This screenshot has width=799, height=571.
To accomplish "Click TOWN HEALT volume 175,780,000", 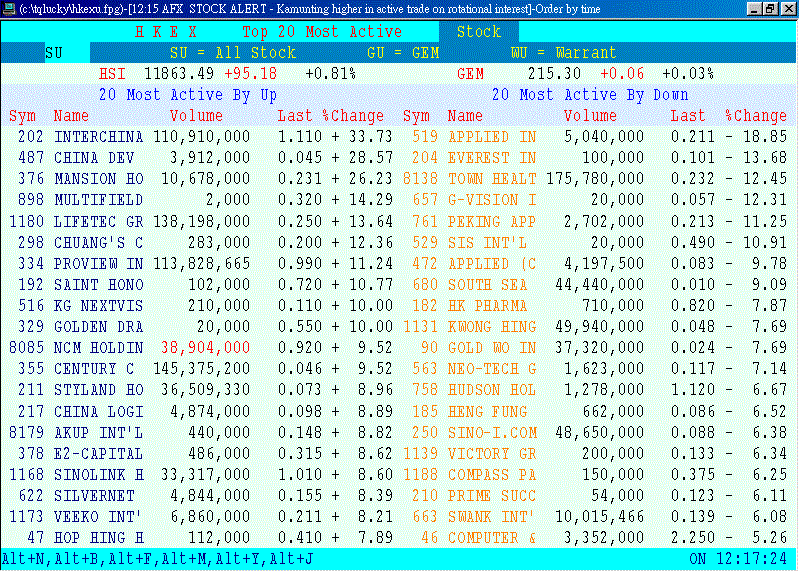I will (595, 179).
